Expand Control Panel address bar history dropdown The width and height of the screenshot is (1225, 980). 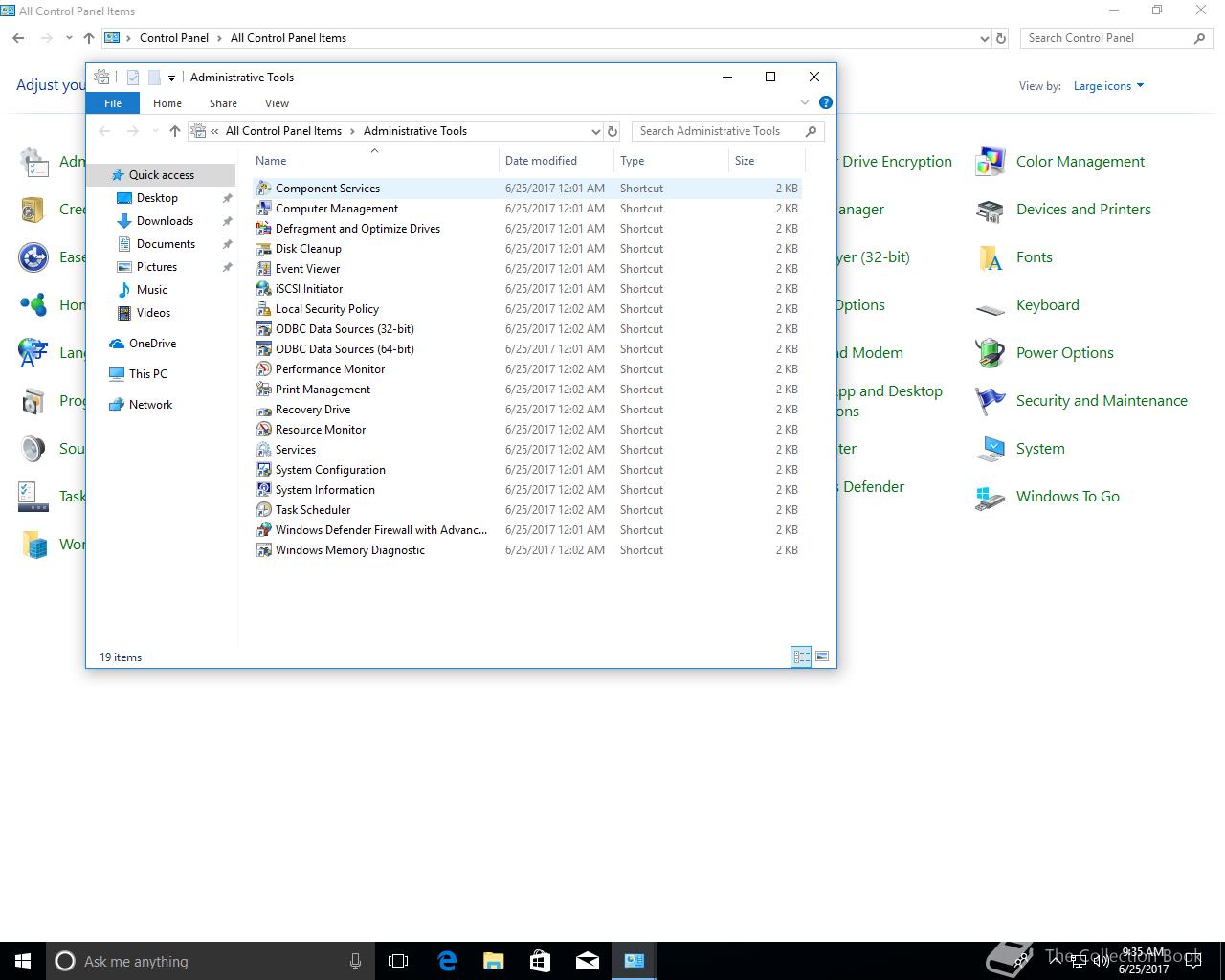click(985, 38)
